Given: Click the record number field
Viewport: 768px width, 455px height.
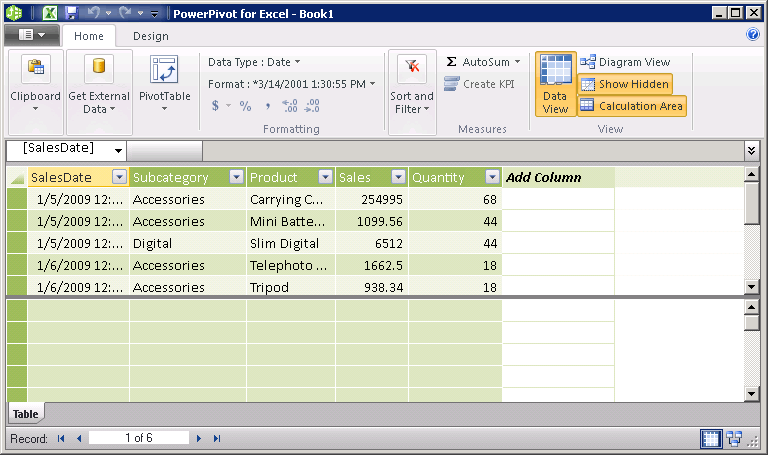Looking at the screenshot, I should coord(139,438).
